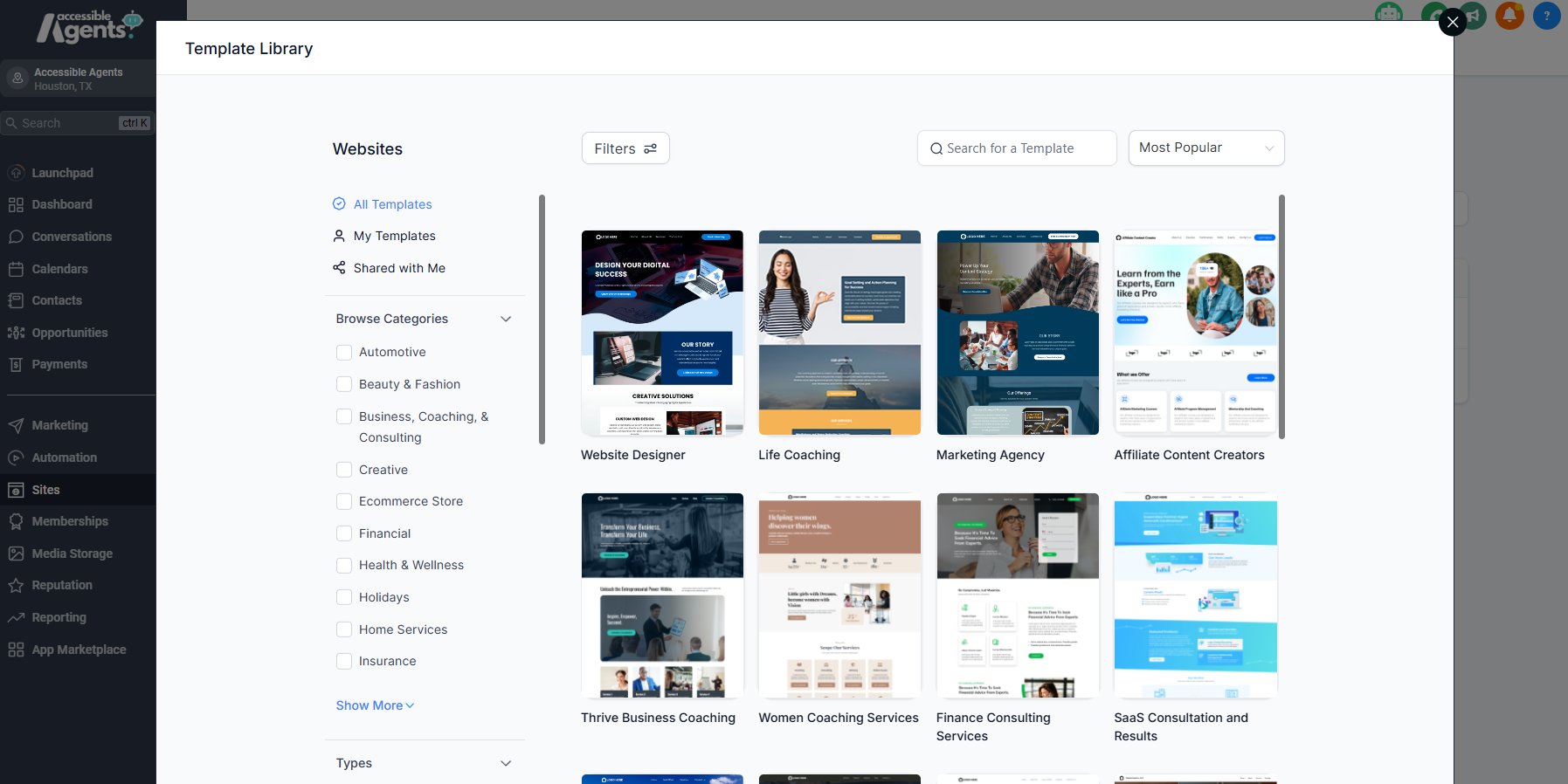The image size is (1568, 784).
Task: Click the Sites icon in sidebar
Action: tap(16, 490)
